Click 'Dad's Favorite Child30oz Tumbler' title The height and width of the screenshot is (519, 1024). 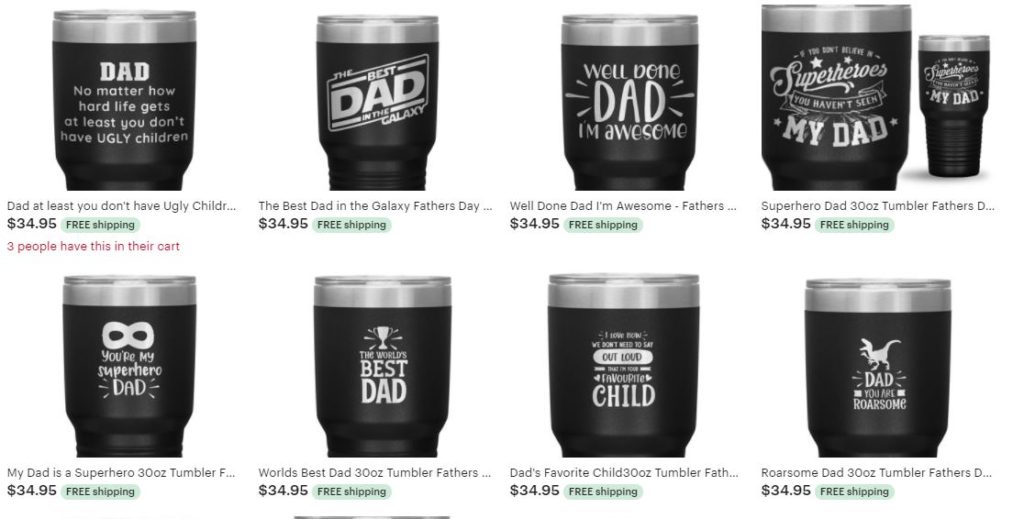(624, 473)
